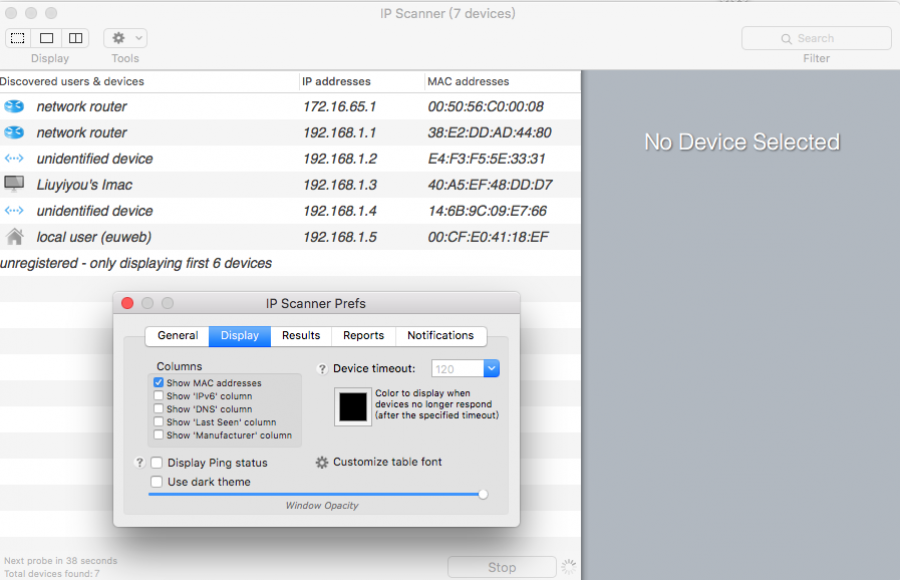900x580 pixels.
Task: Click help icon beside Display Ping status
Action: point(139,463)
